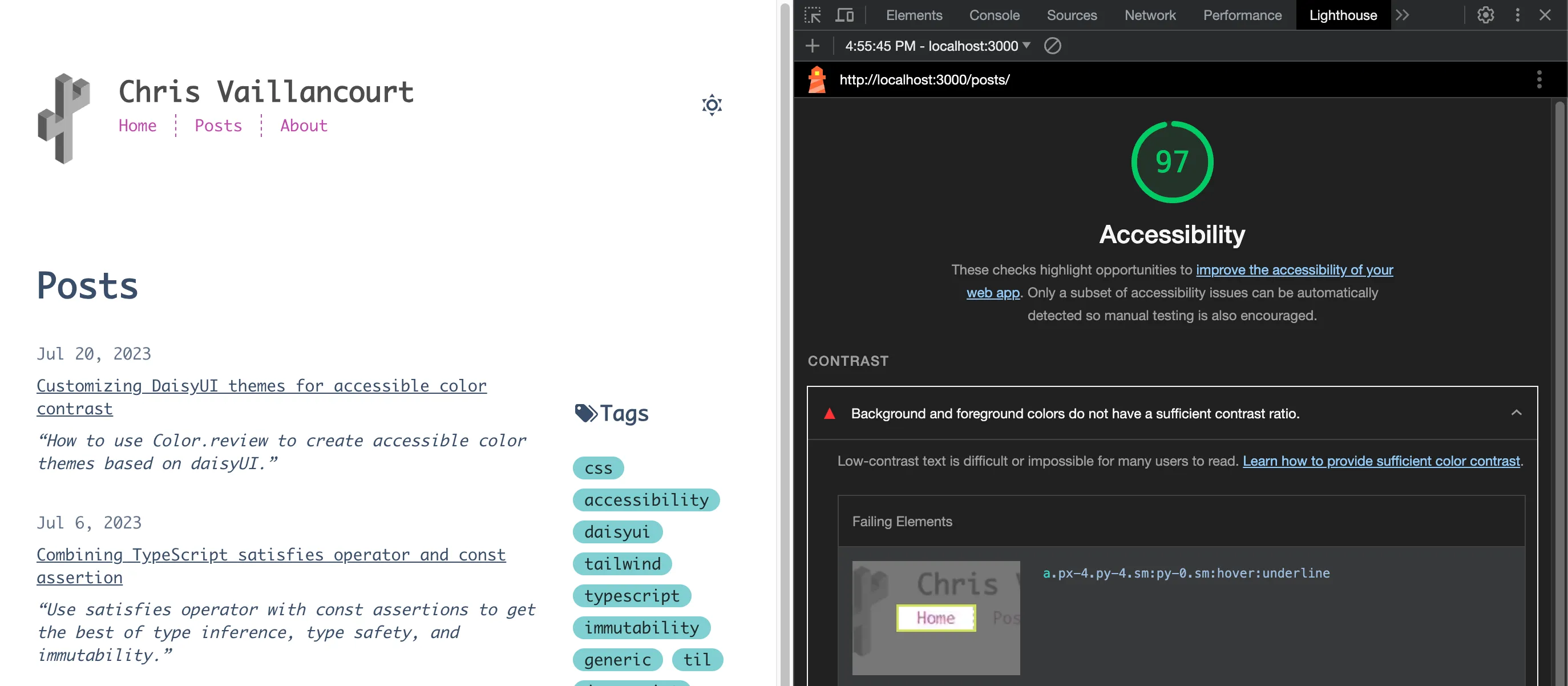Show more DevTools tabs chevrons
Viewport: 1568px width, 686px height.
click(1403, 15)
